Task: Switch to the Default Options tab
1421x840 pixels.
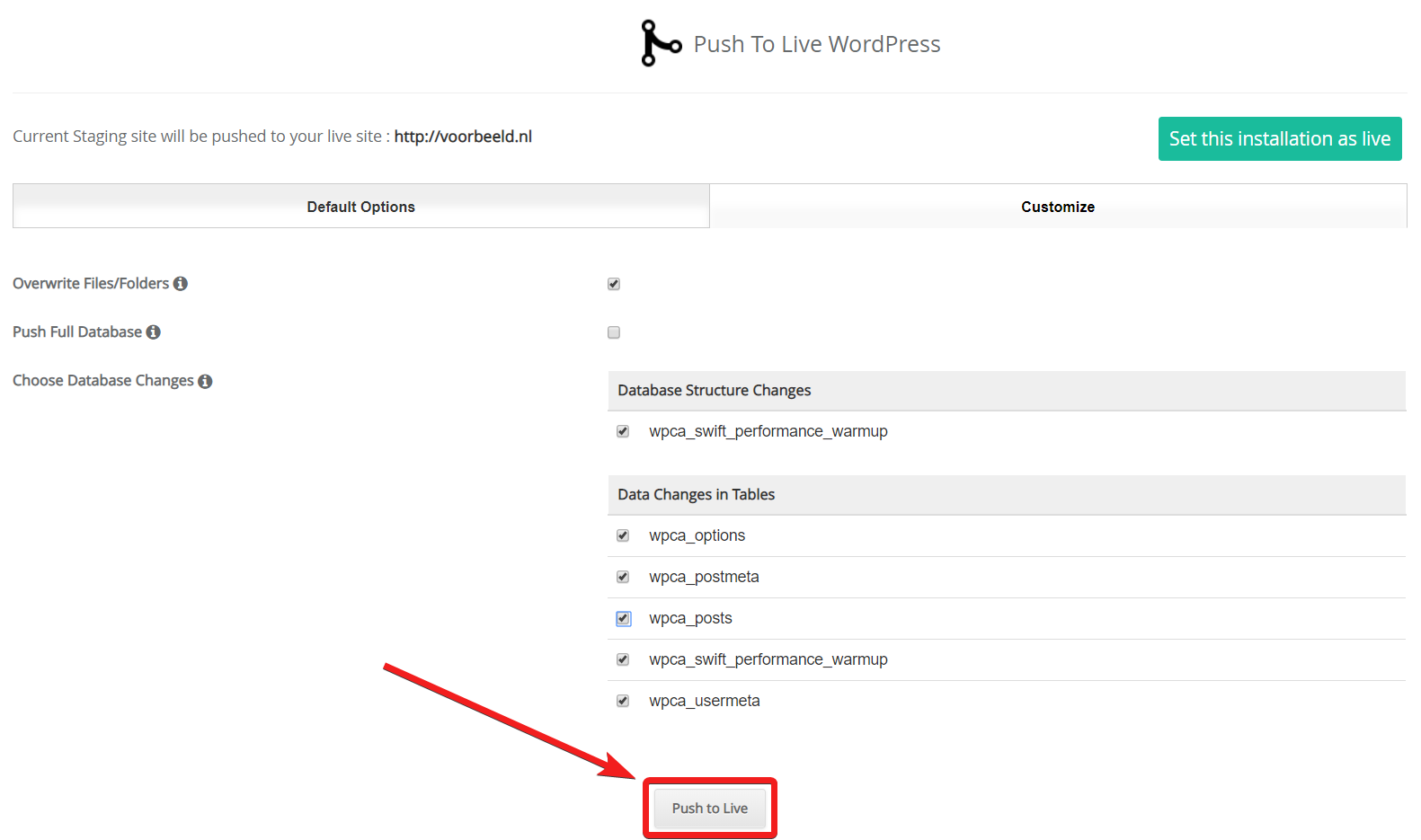Action: [360, 207]
